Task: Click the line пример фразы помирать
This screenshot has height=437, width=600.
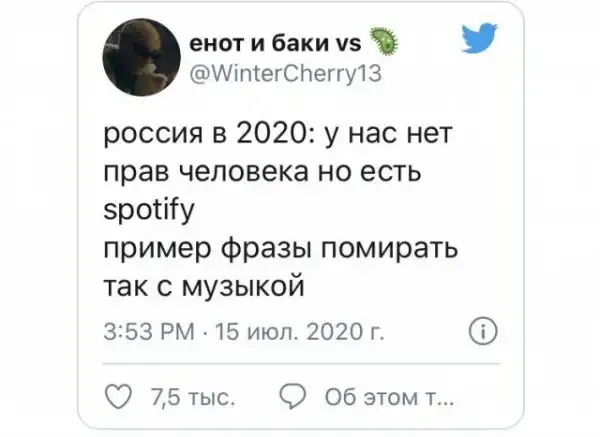Action: coord(281,249)
